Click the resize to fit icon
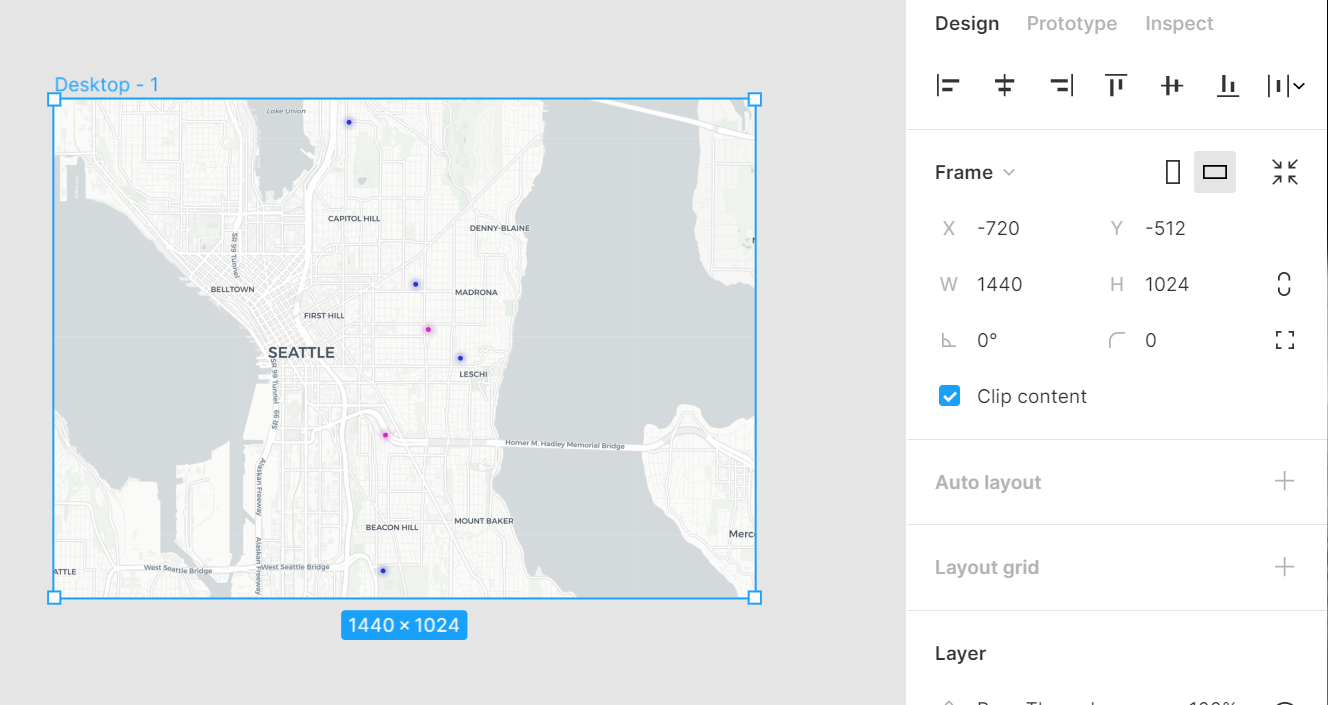 [1285, 172]
